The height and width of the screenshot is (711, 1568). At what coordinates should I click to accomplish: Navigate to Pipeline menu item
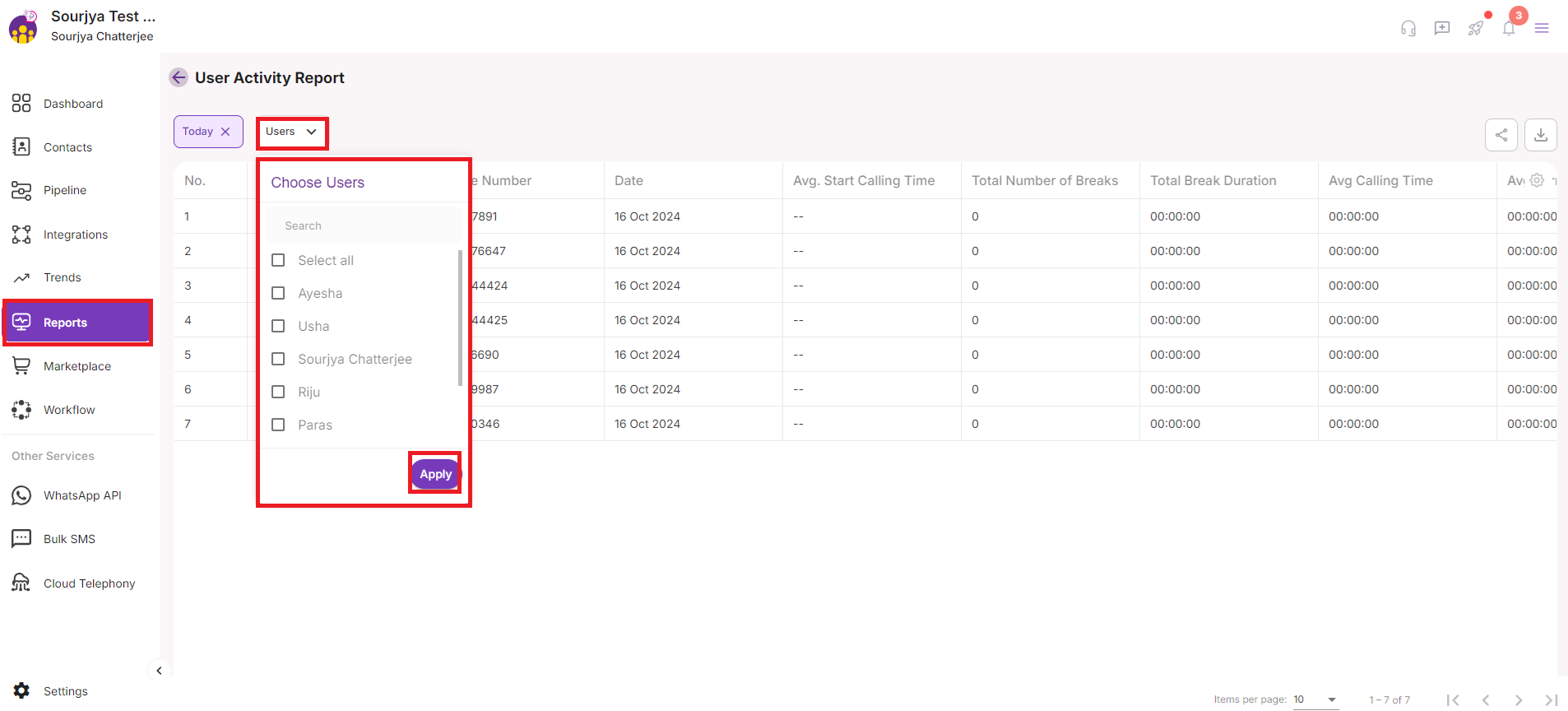64,190
